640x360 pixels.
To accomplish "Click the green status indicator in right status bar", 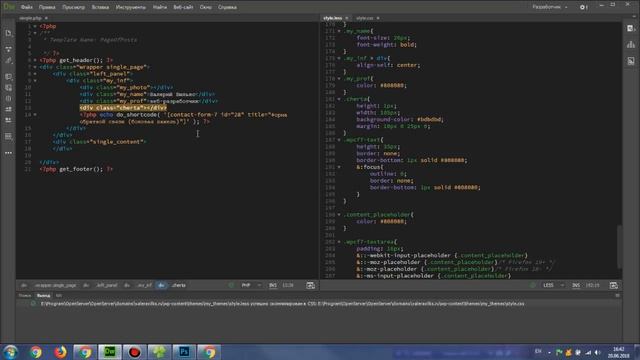I will point(532,285).
